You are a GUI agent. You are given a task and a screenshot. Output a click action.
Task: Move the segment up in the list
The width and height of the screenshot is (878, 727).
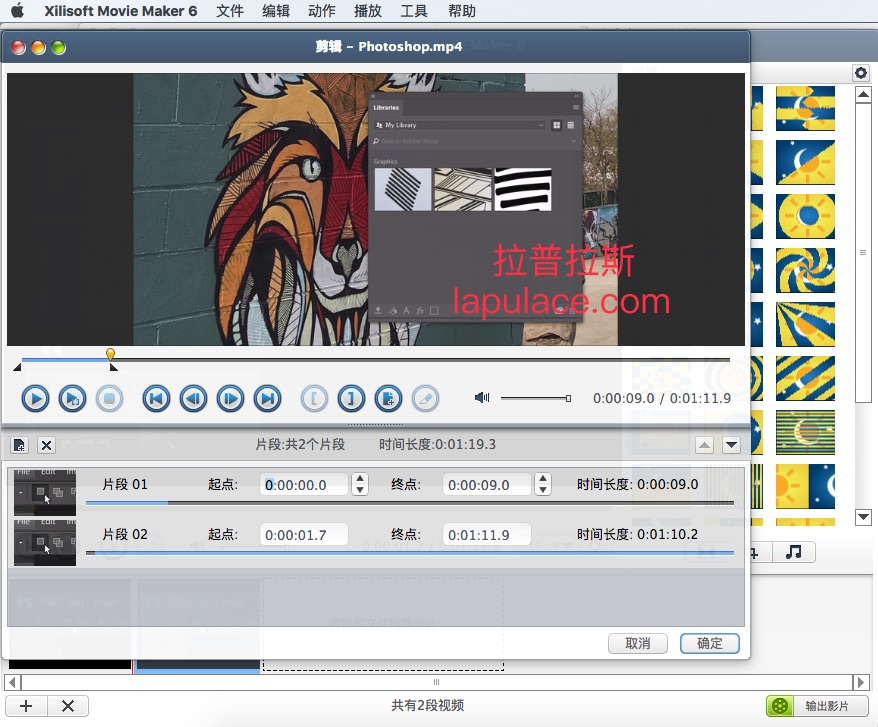[x=704, y=445]
